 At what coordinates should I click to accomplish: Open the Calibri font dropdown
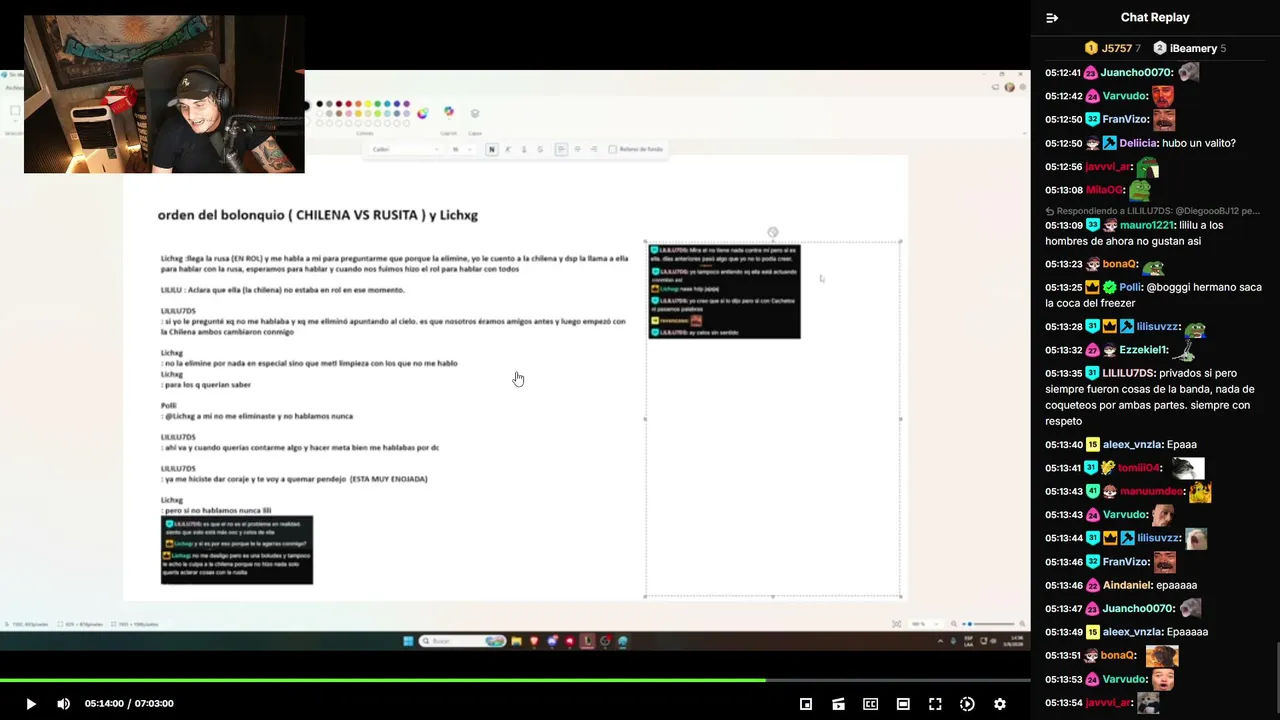(x=405, y=149)
